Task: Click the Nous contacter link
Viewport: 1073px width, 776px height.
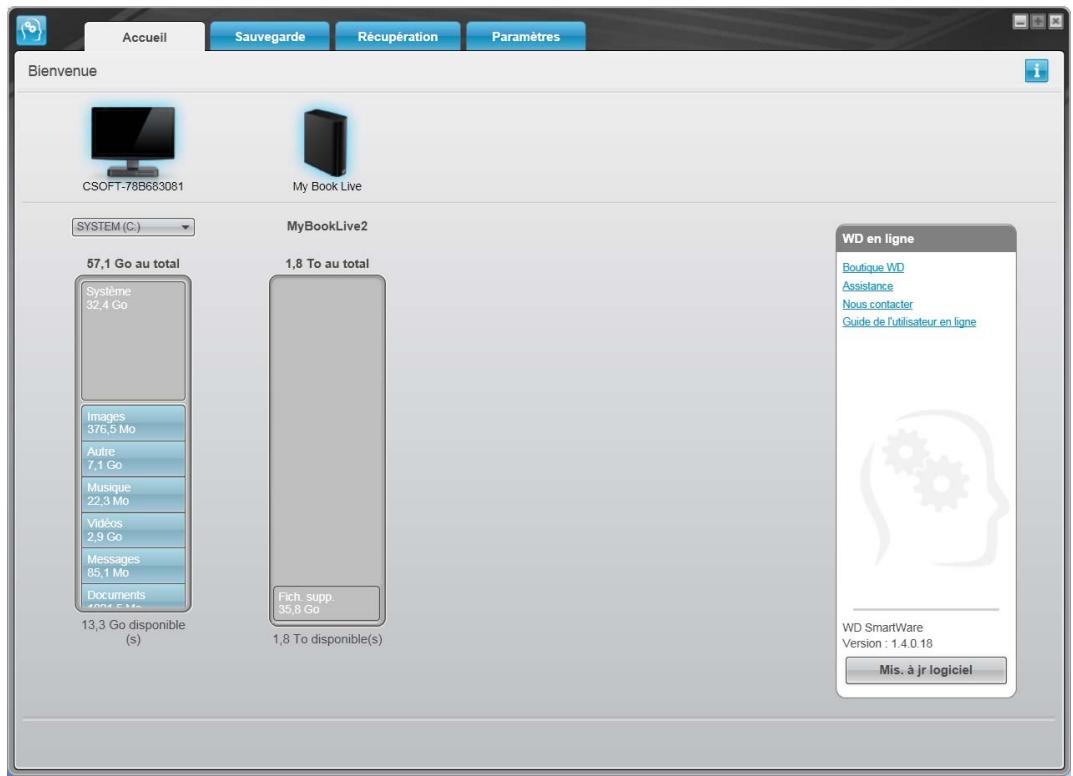Action: (877, 305)
